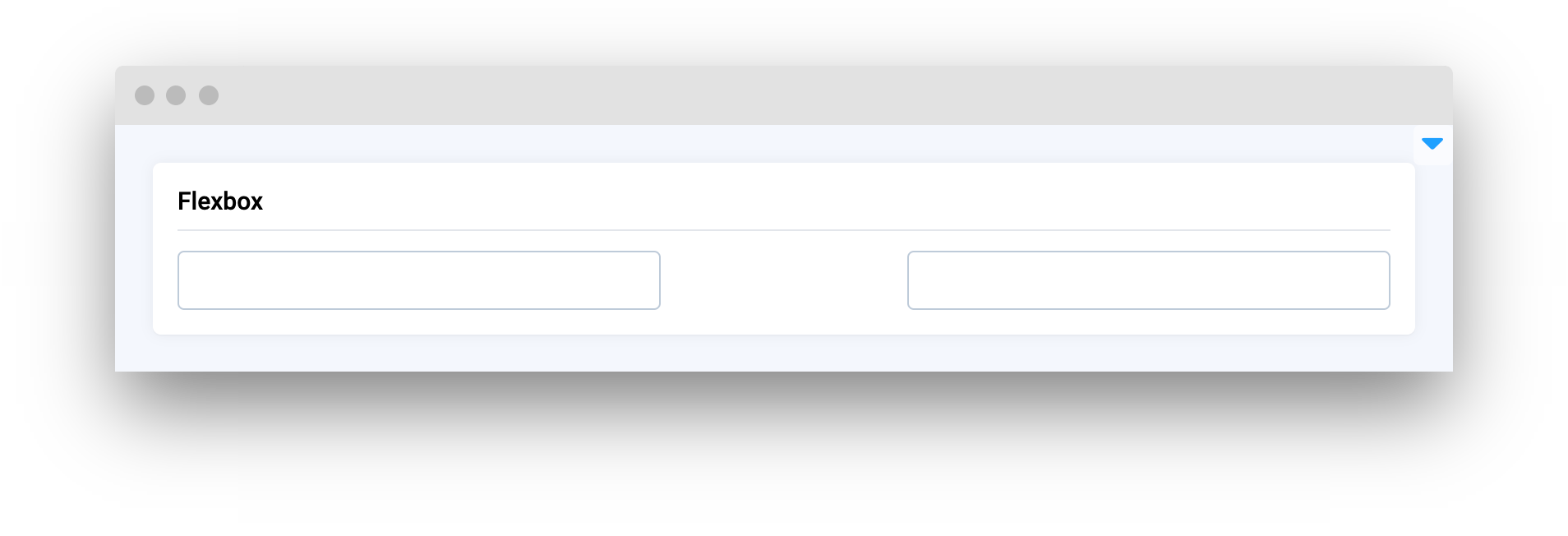Click the light blue page background below card
This screenshot has height=536, width=1568.
pyautogui.click(x=784, y=353)
